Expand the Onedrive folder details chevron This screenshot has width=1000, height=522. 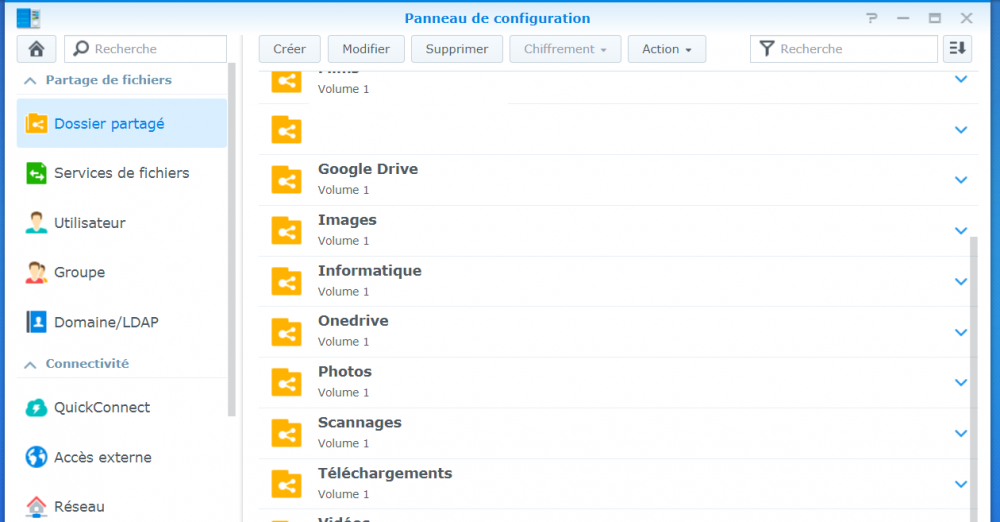[961, 332]
